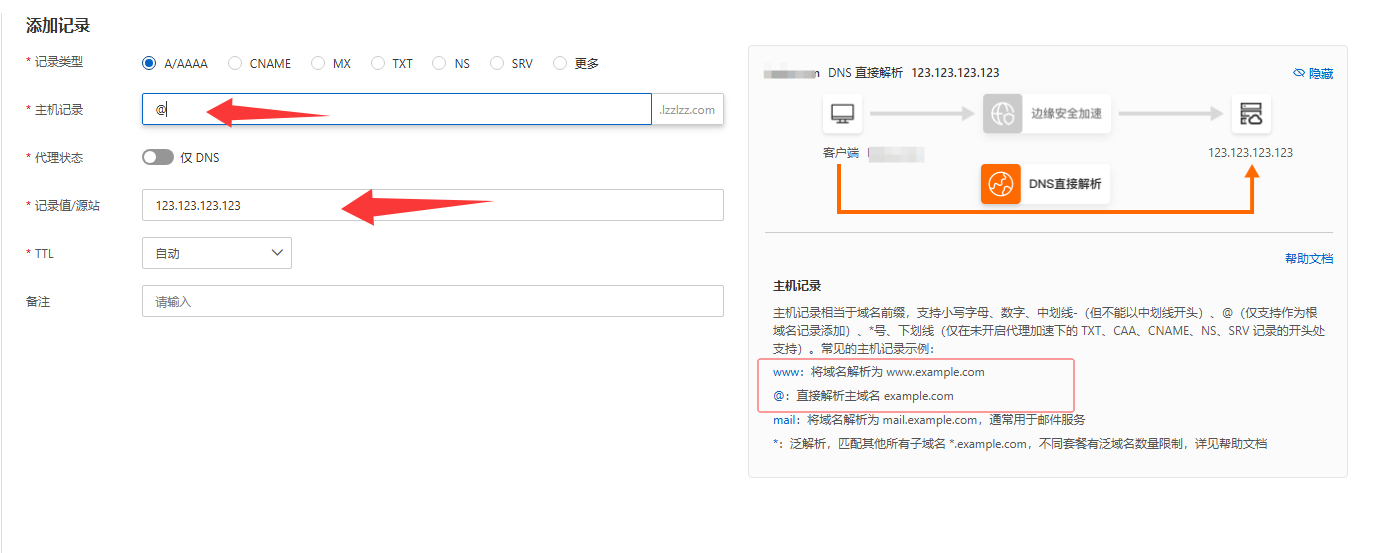Click the client computer monitor icon
This screenshot has height=553, width=1390.
[x=842, y=114]
